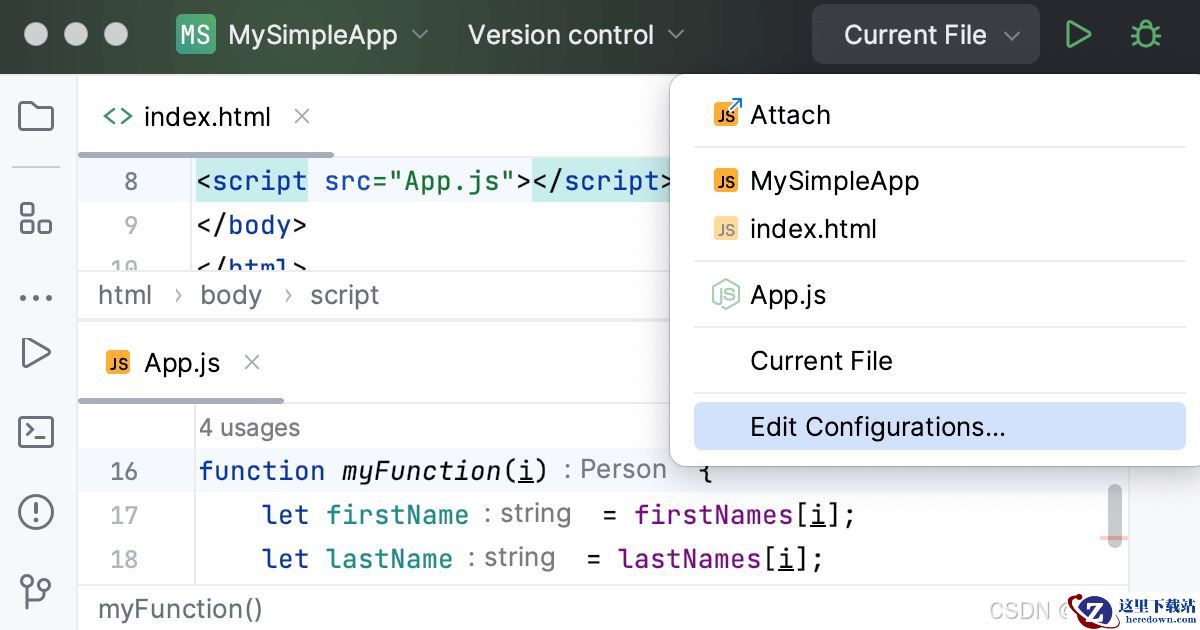Start debugging with the bug icon
Viewport: 1200px width, 630px height.
(x=1145, y=35)
